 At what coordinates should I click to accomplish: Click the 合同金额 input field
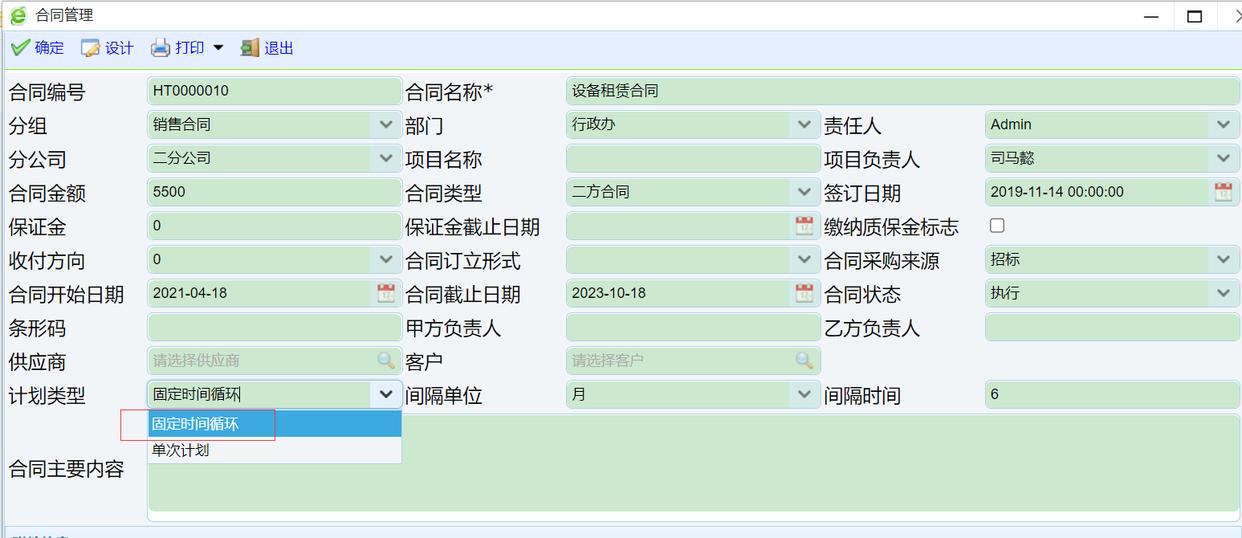point(272,192)
